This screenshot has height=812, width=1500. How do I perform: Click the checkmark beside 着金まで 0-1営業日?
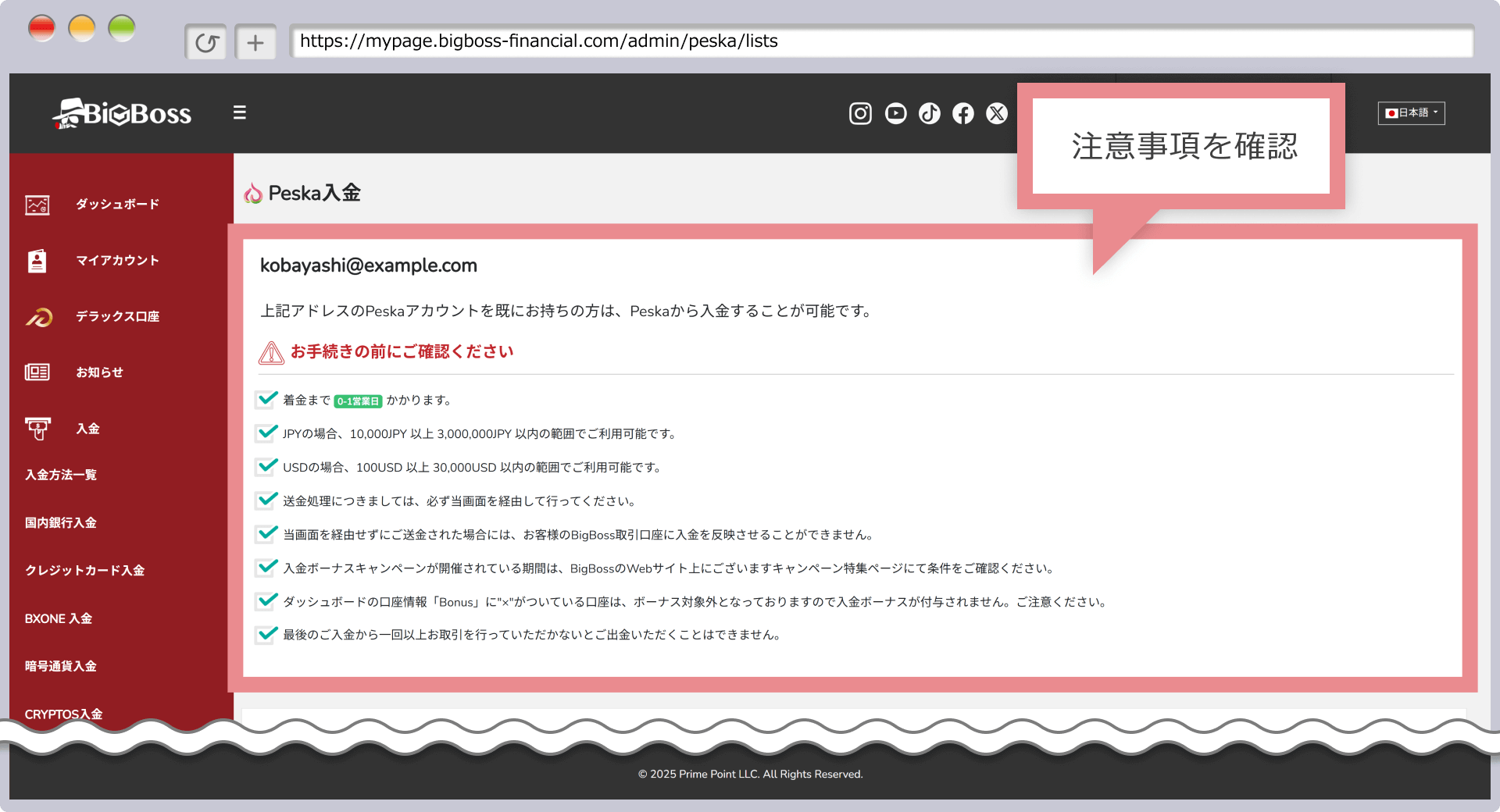[x=267, y=399]
